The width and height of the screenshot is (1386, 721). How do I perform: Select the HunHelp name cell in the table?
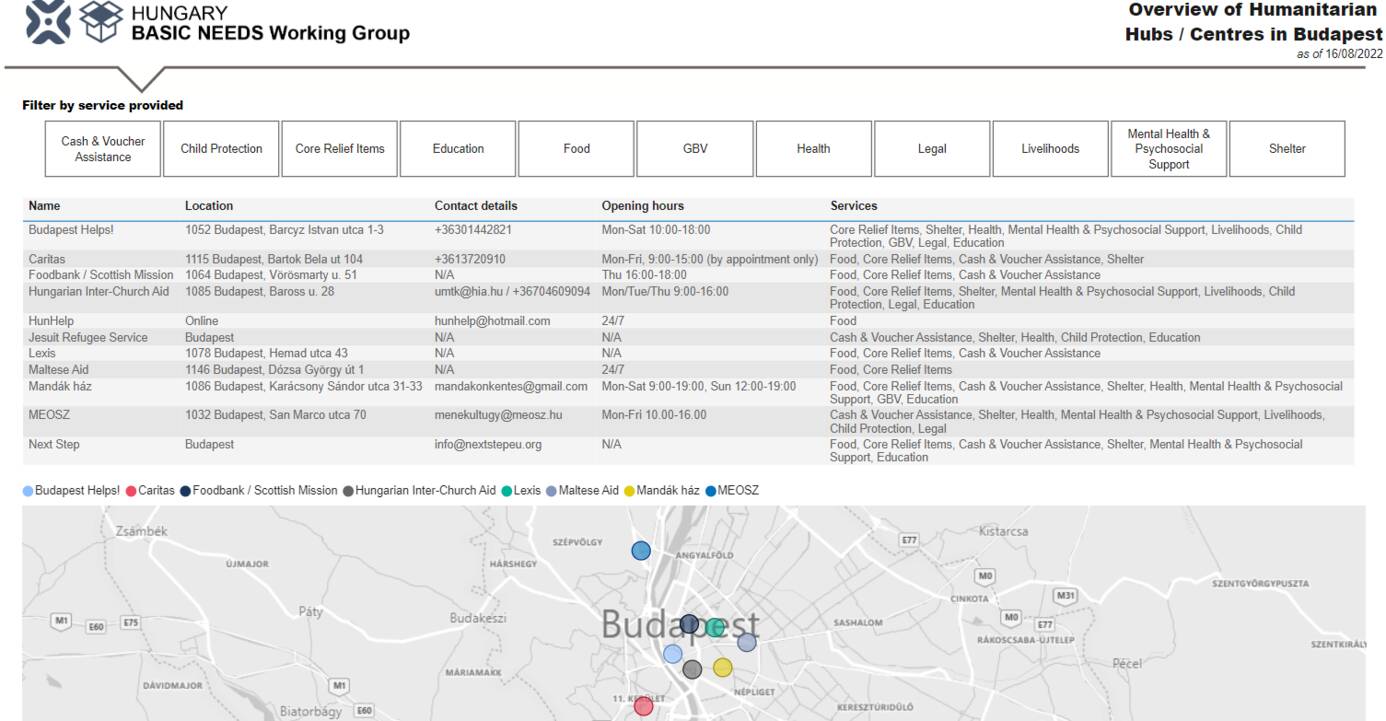point(51,321)
